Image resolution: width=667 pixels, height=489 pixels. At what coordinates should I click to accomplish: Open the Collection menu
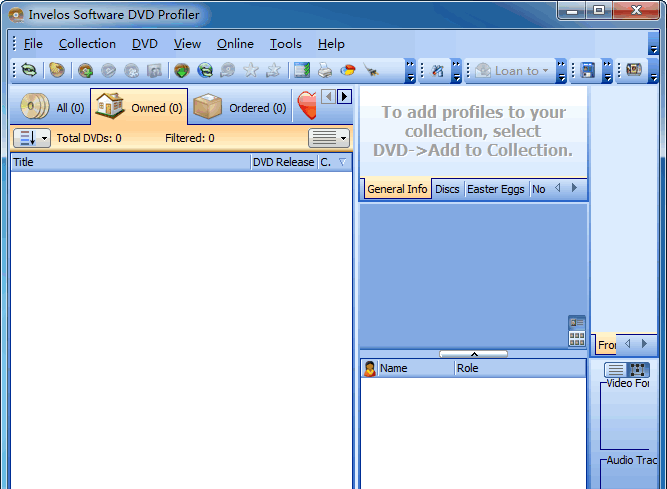coord(87,44)
